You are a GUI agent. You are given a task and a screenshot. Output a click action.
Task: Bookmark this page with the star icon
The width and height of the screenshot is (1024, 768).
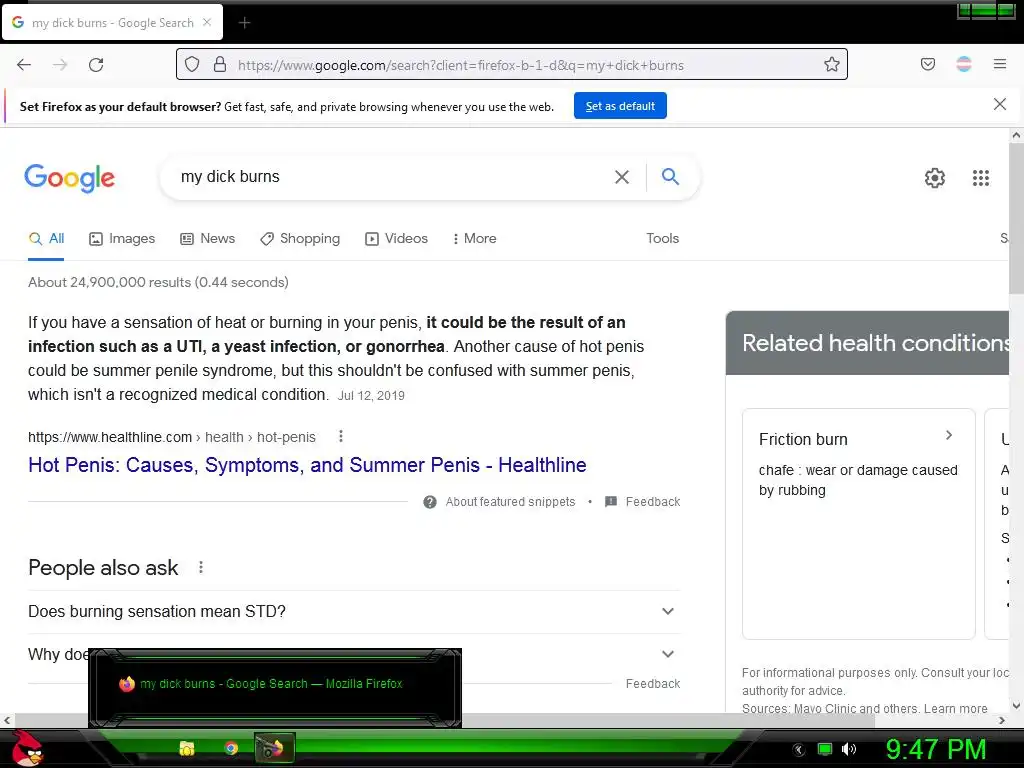(831, 65)
